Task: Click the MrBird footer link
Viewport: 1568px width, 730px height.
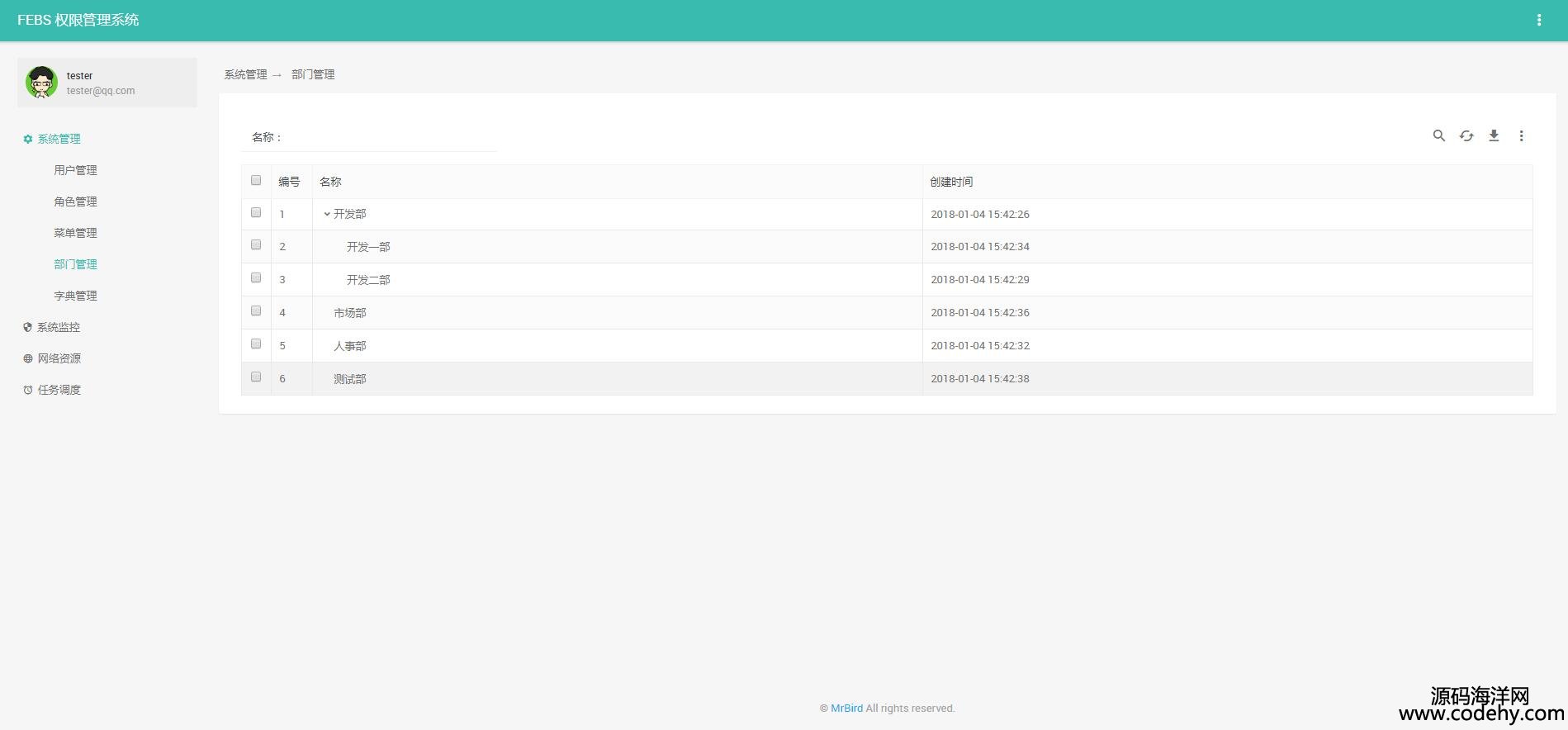Action: pyautogui.click(x=846, y=709)
